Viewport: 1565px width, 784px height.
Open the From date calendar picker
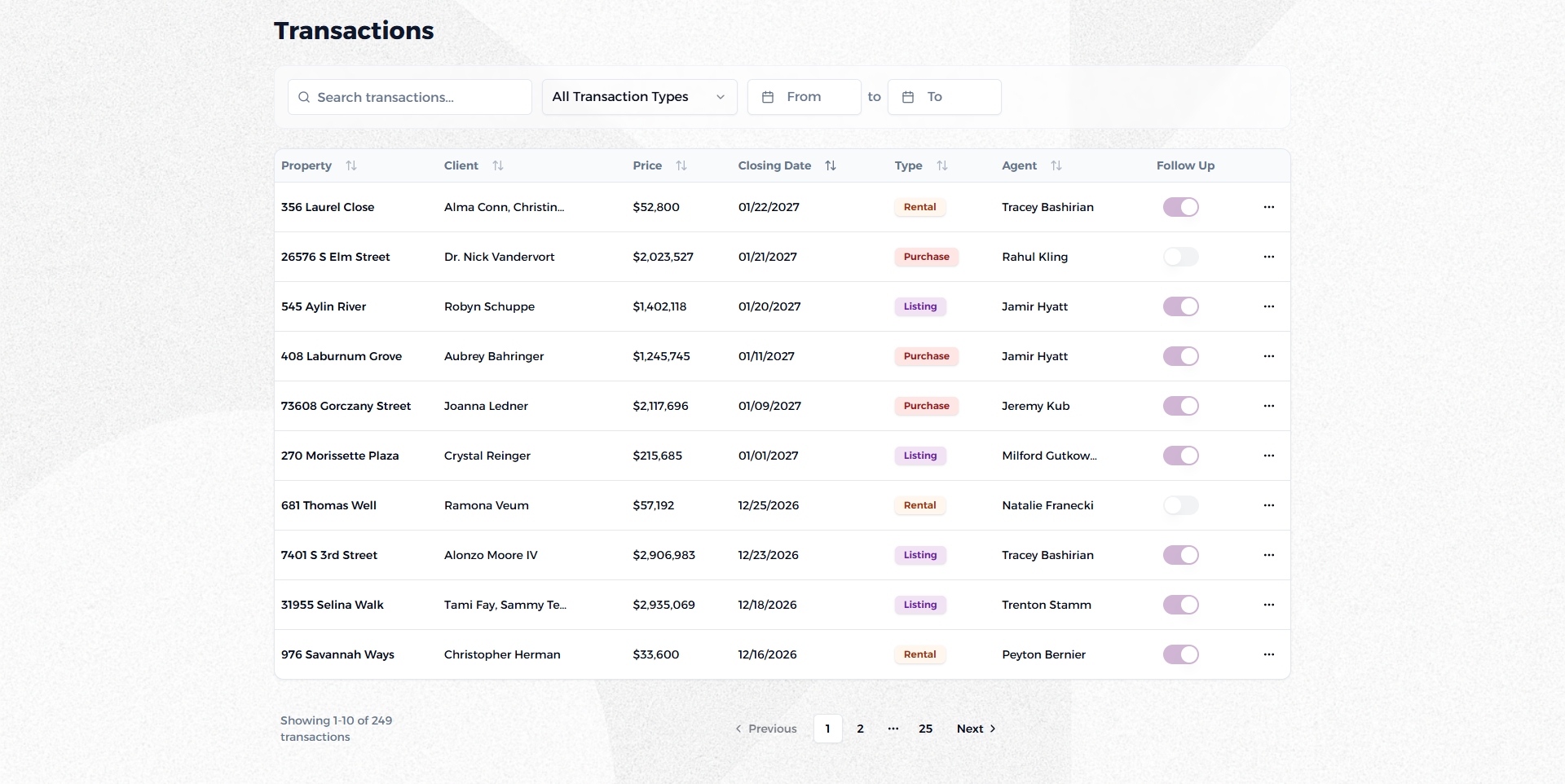804,97
